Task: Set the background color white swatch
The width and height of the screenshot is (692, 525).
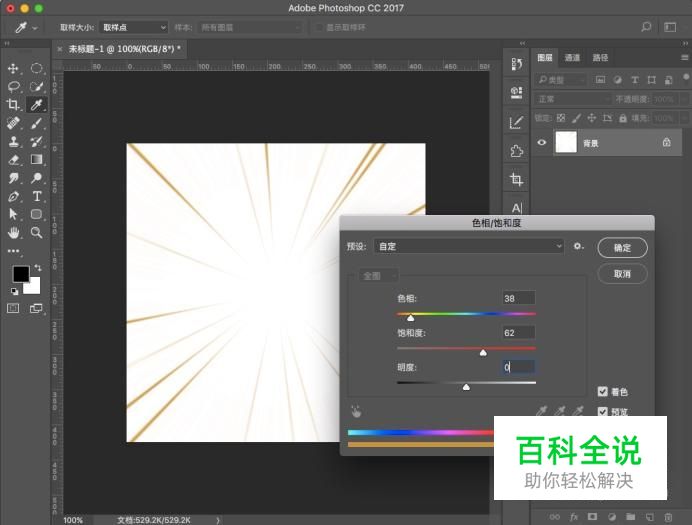Action: coord(34,287)
